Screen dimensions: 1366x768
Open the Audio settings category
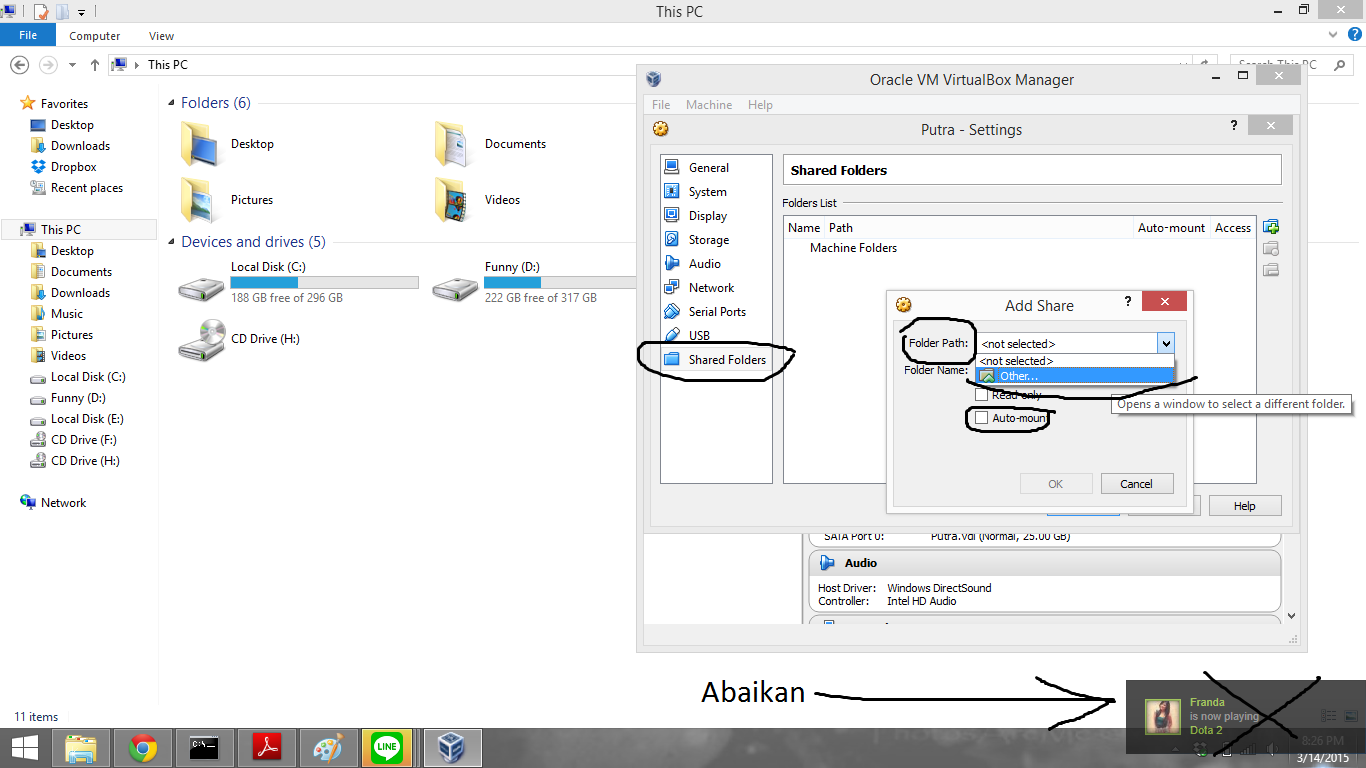704,264
